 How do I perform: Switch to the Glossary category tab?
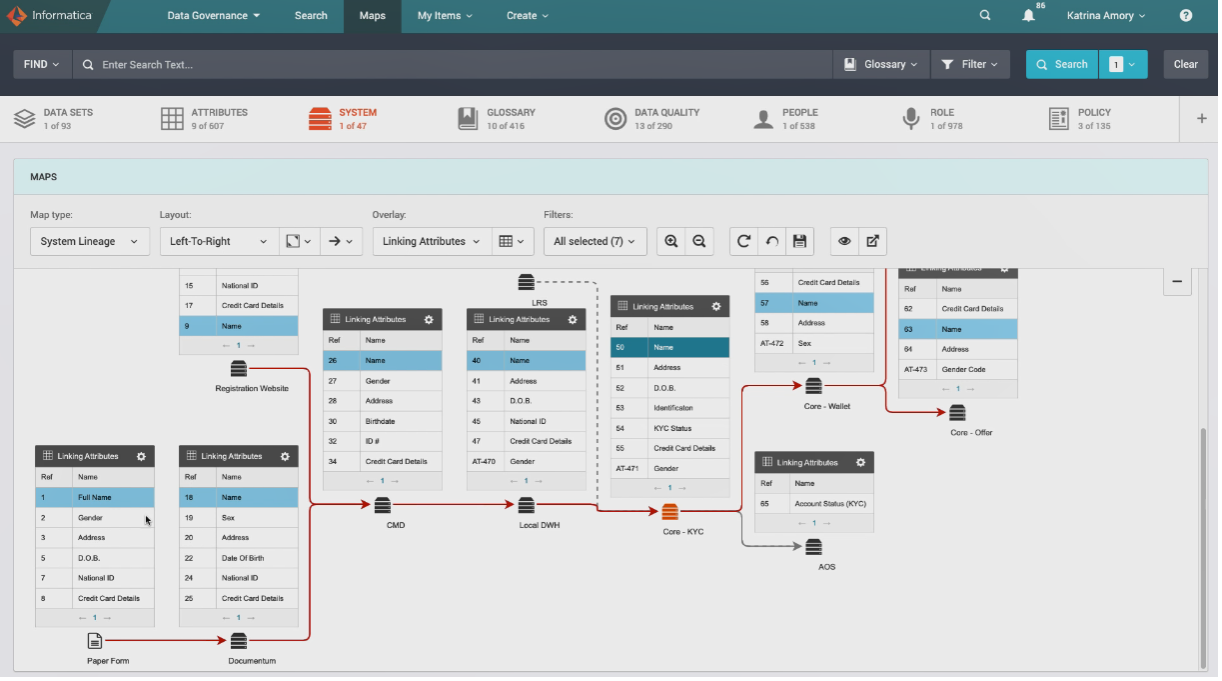(x=498, y=119)
